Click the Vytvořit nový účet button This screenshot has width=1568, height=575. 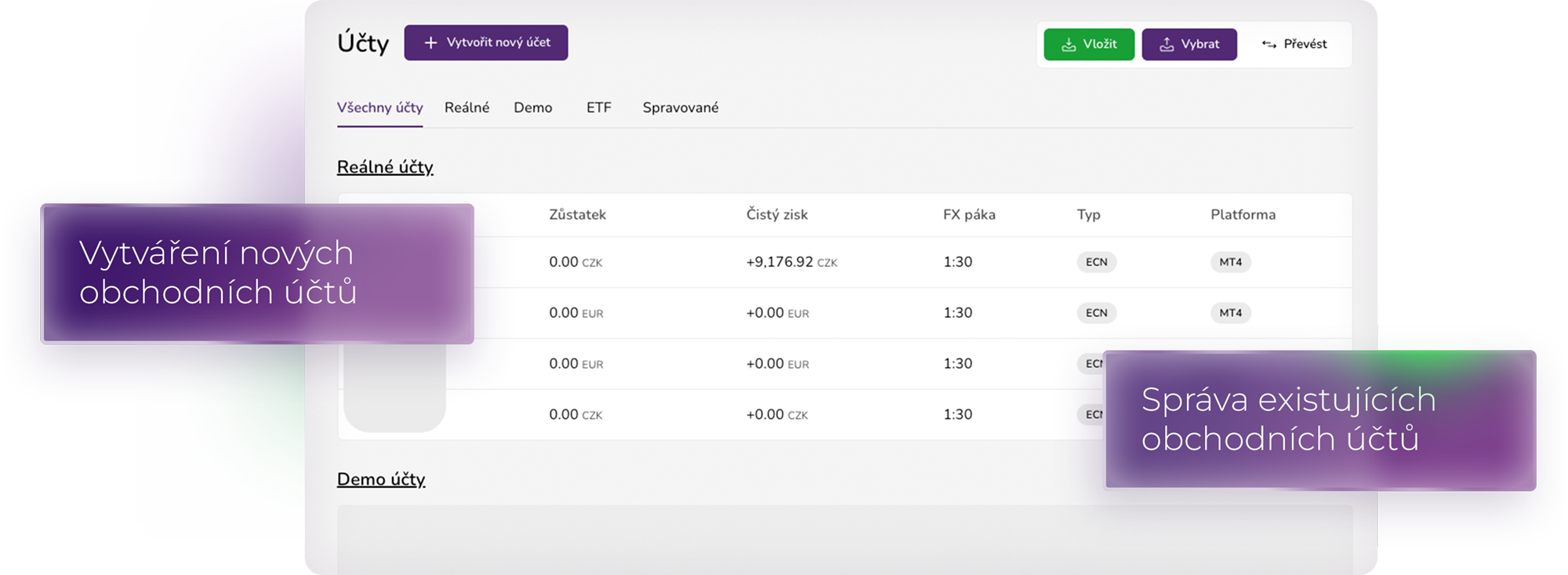(x=486, y=42)
